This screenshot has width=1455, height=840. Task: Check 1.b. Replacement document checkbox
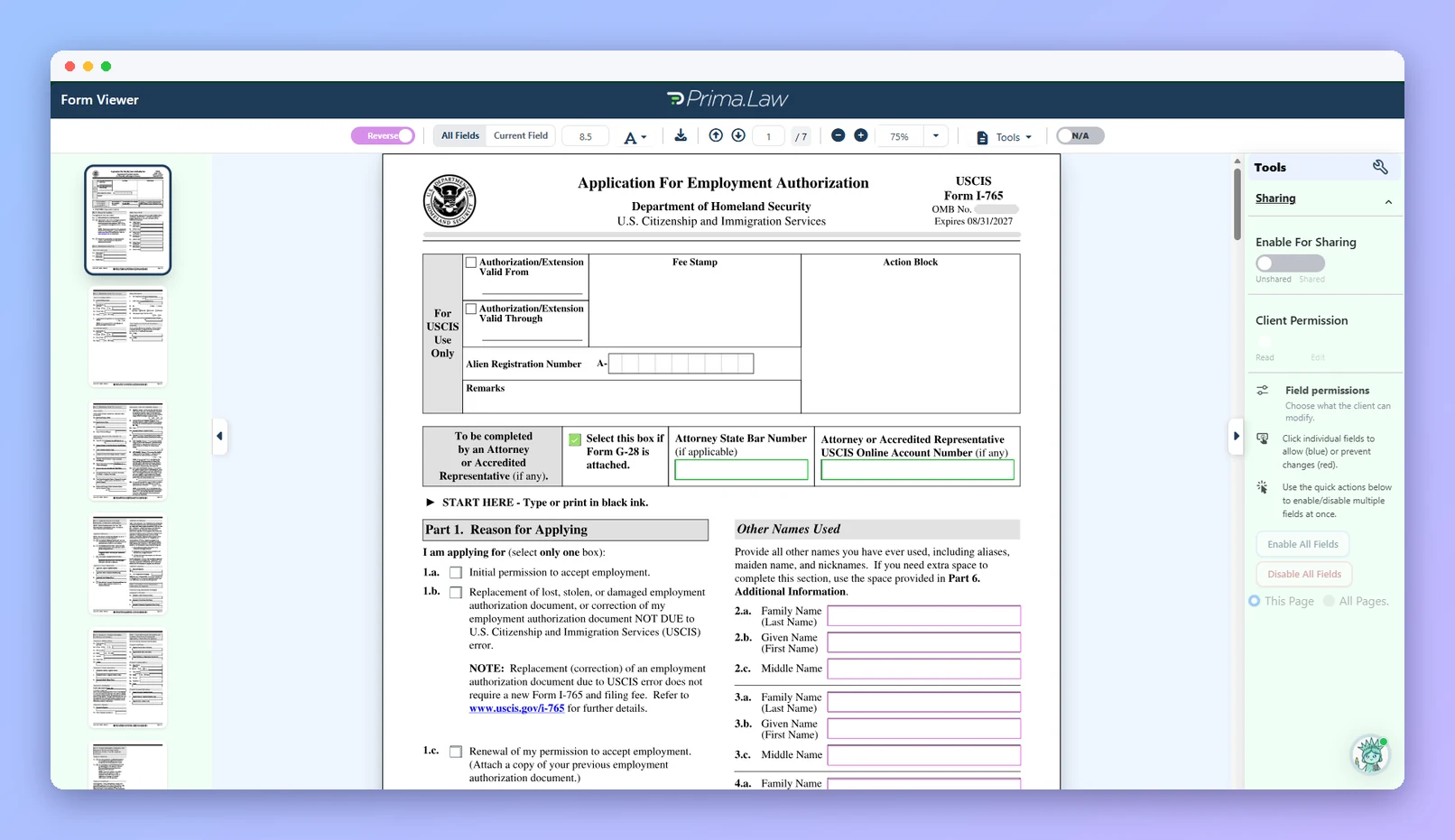(x=456, y=593)
